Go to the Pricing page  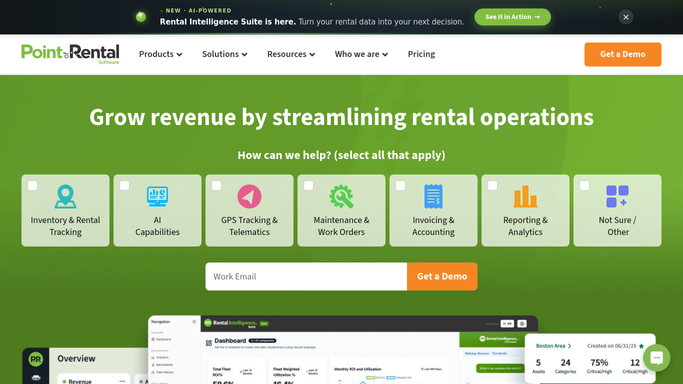coord(421,54)
